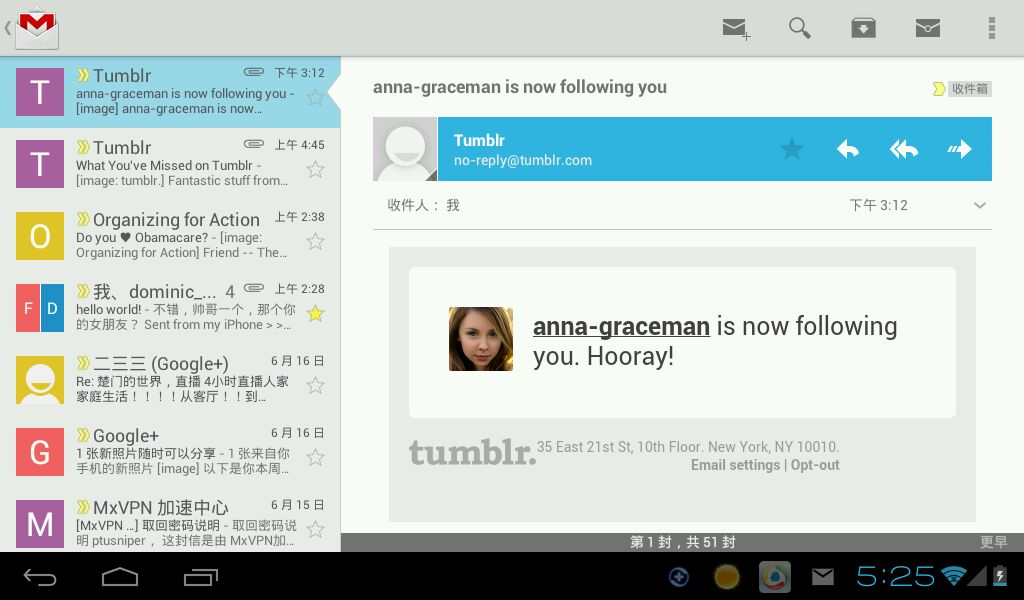Star the 二三三 (Google+) email
1024x600 pixels.
pyautogui.click(x=315, y=385)
